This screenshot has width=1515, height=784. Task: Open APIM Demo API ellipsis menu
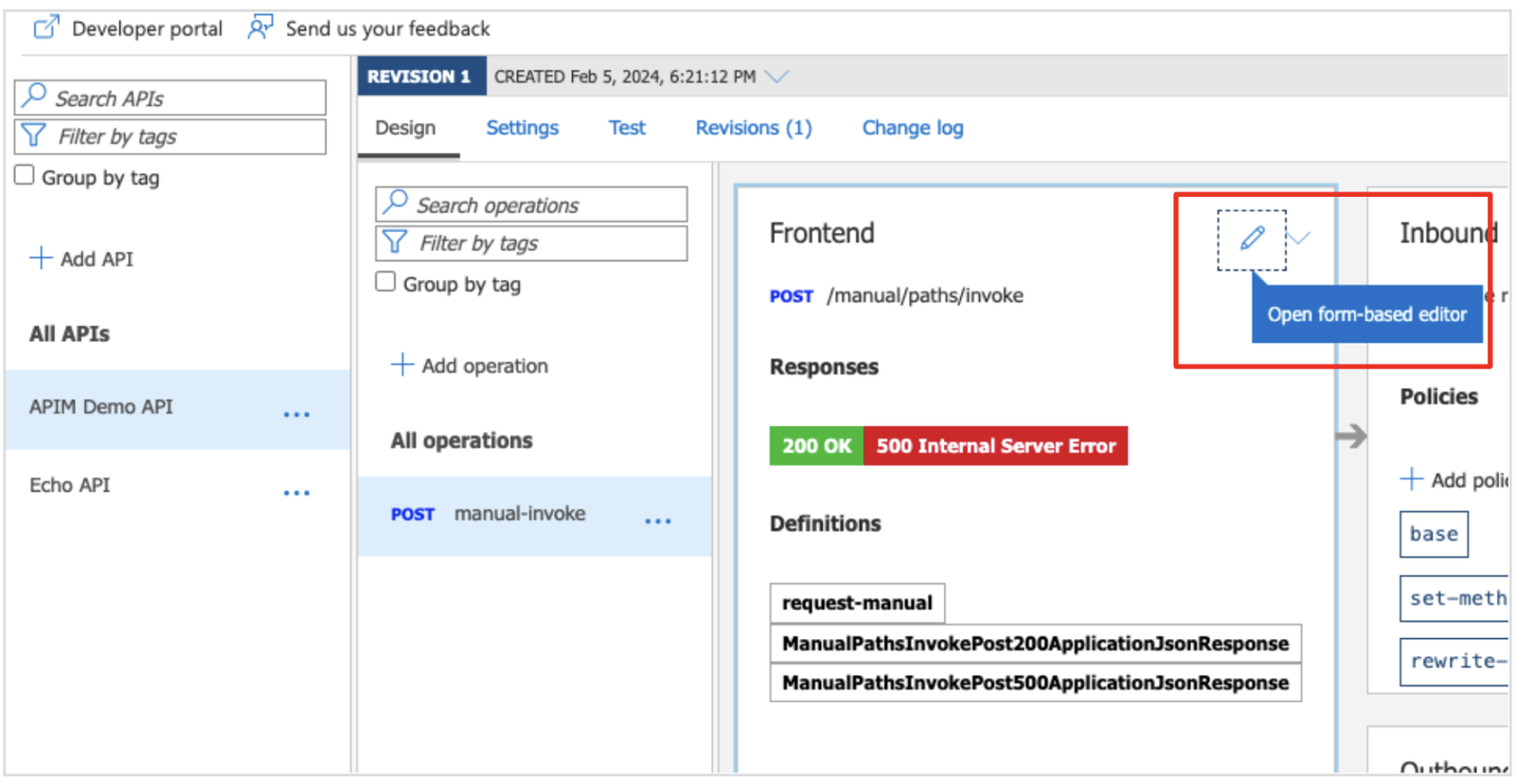[x=296, y=414]
